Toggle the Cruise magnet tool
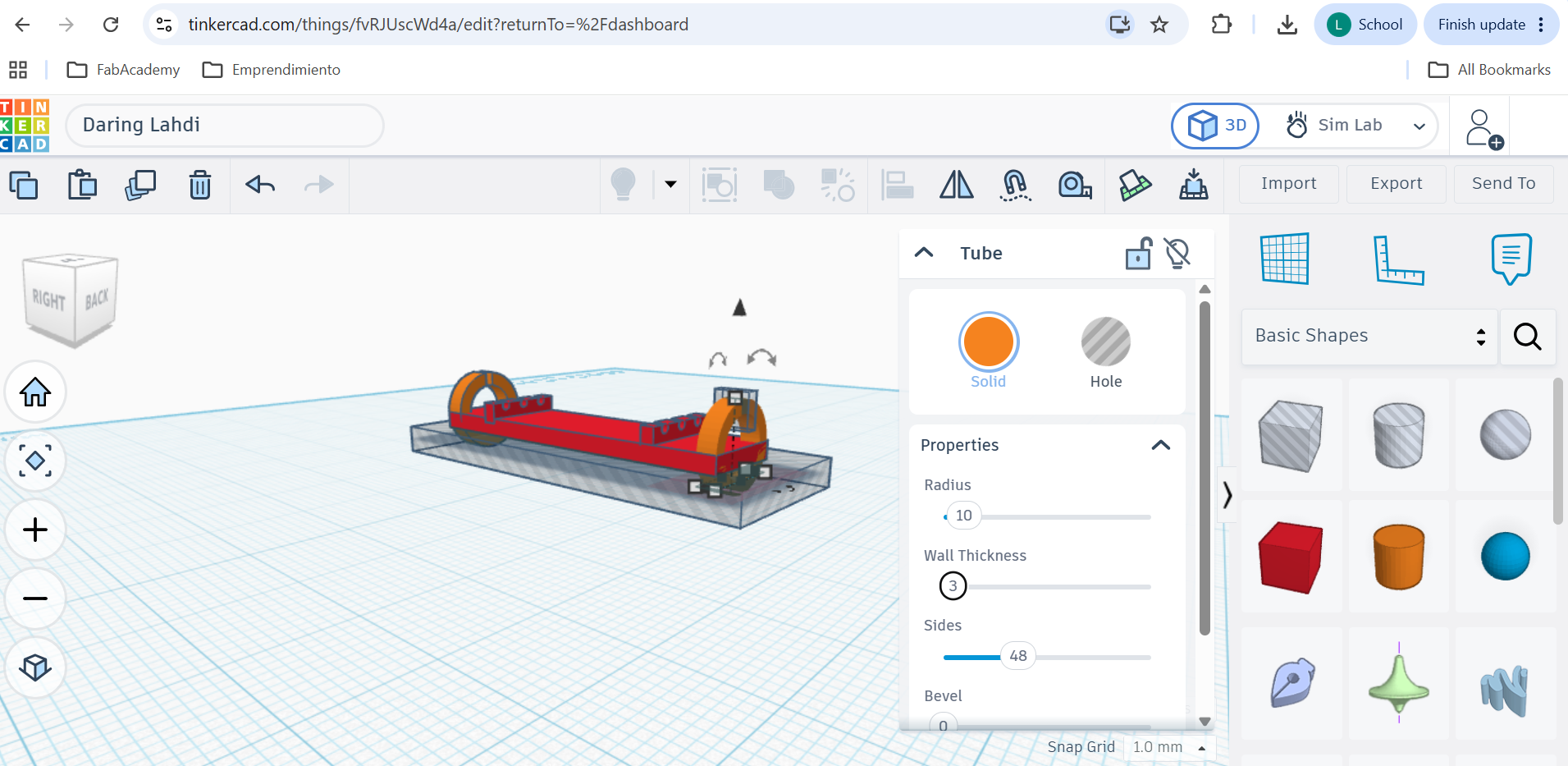Image resolution: width=1568 pixels, height=766 pixels. pos(1015,185)
